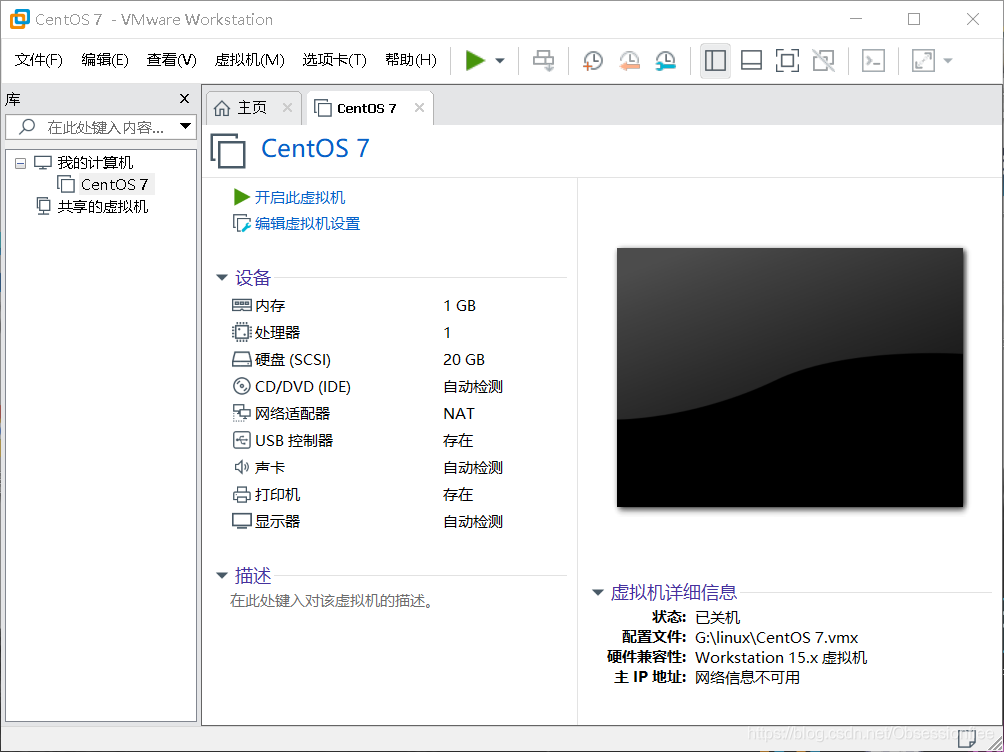Viewport: 1004px width, 752px height.
Task: Close the 库 library panel
Action: click(x=184, y=99)
